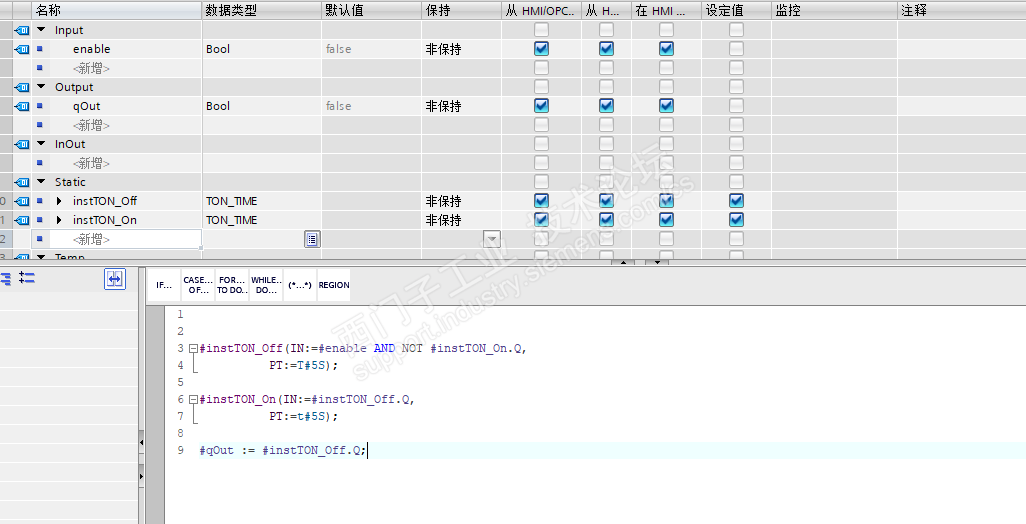Check setpoint box for enable
Image resolution: width=1026 pixels, height=524 pixels.
pos(736,49)
